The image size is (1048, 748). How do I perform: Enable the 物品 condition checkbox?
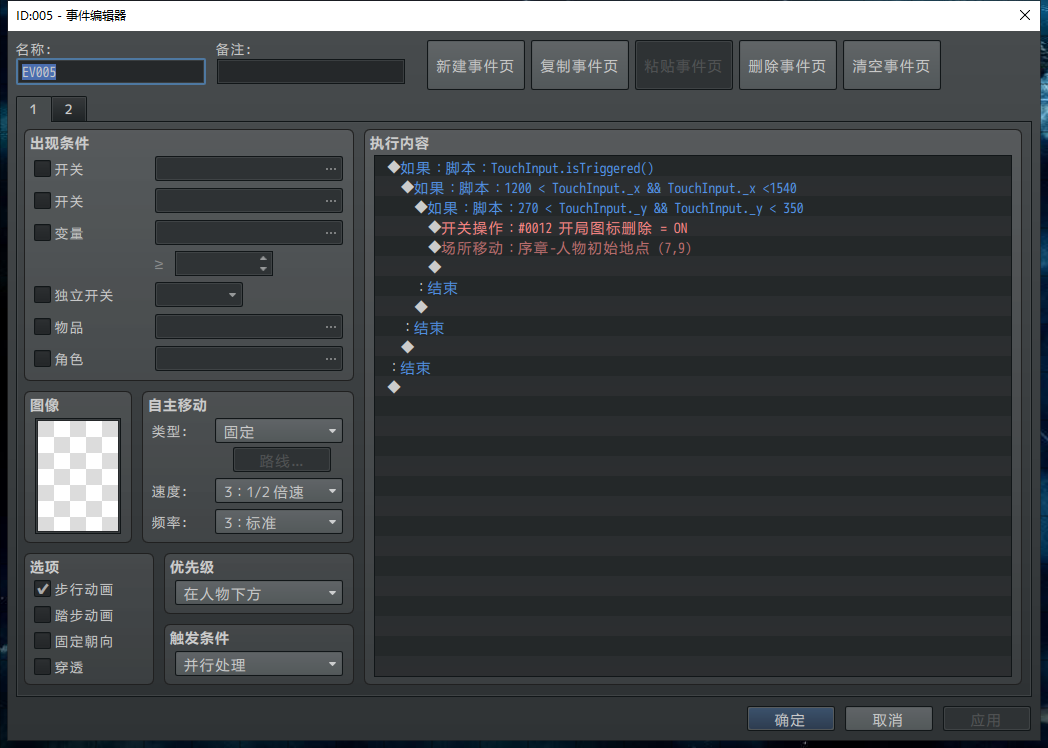pos(42,327)
